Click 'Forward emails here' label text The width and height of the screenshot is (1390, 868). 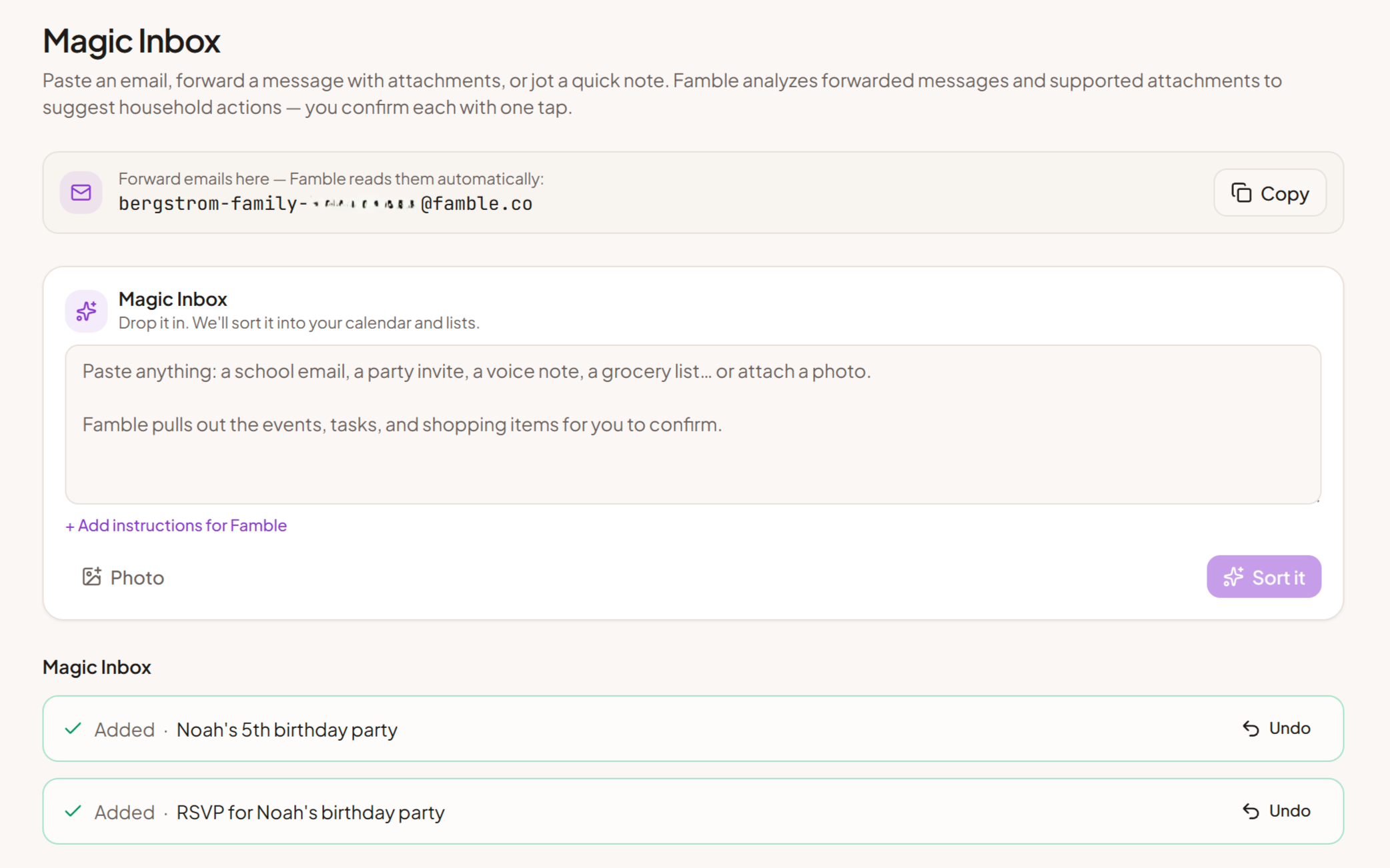(x=331, y=179)
